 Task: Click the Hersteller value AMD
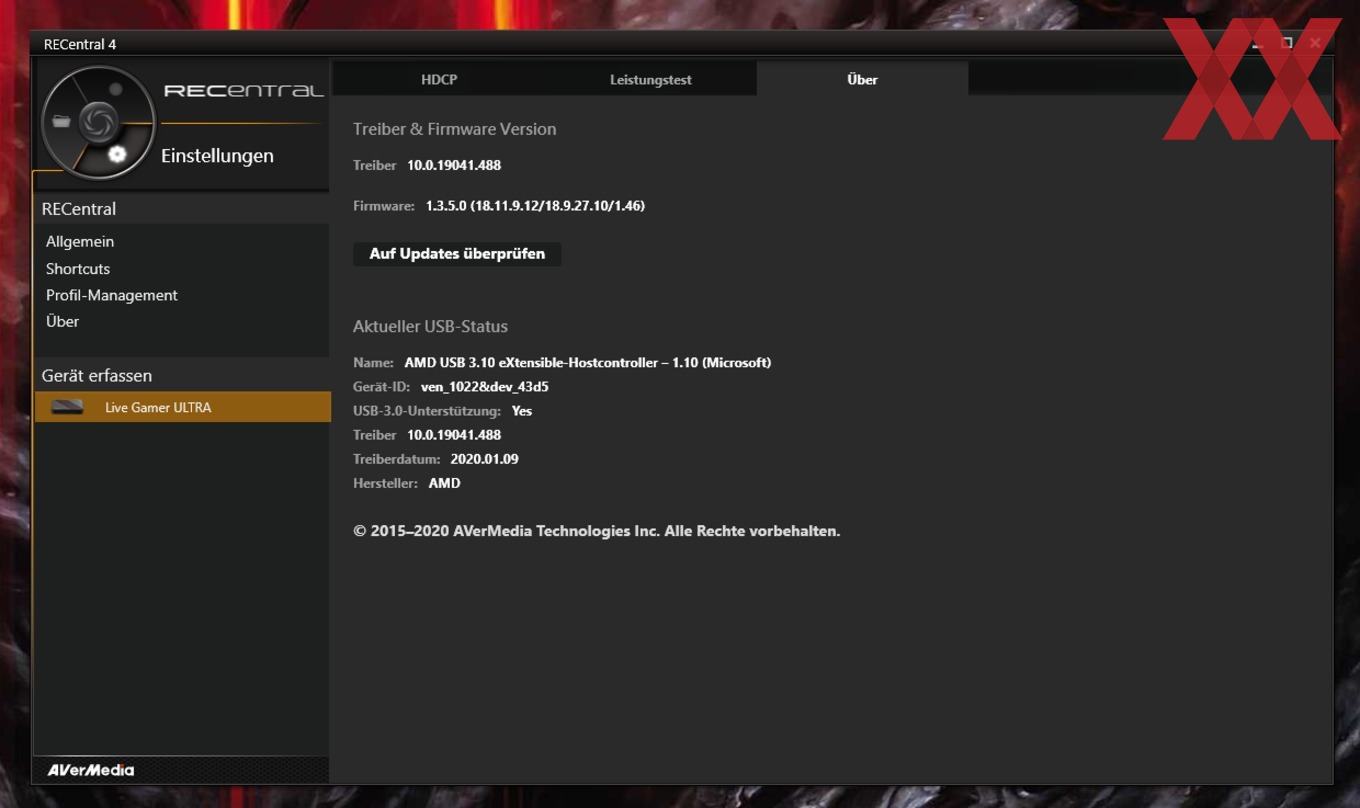pos(445,483)
